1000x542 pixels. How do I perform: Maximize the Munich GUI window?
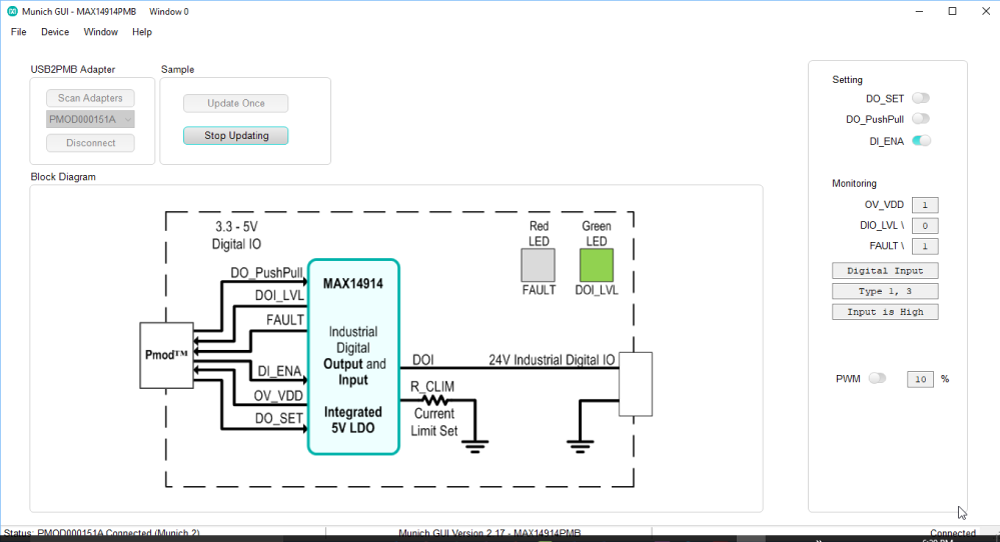pos(952,11)
